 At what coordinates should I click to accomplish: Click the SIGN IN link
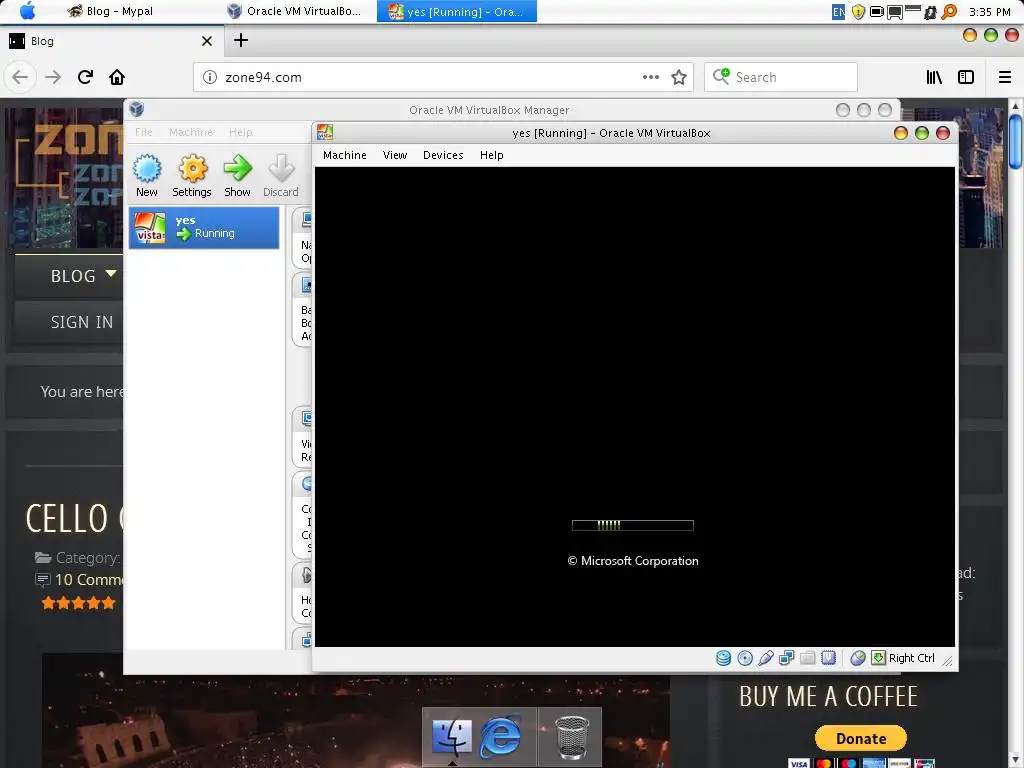tap(82, 322)
